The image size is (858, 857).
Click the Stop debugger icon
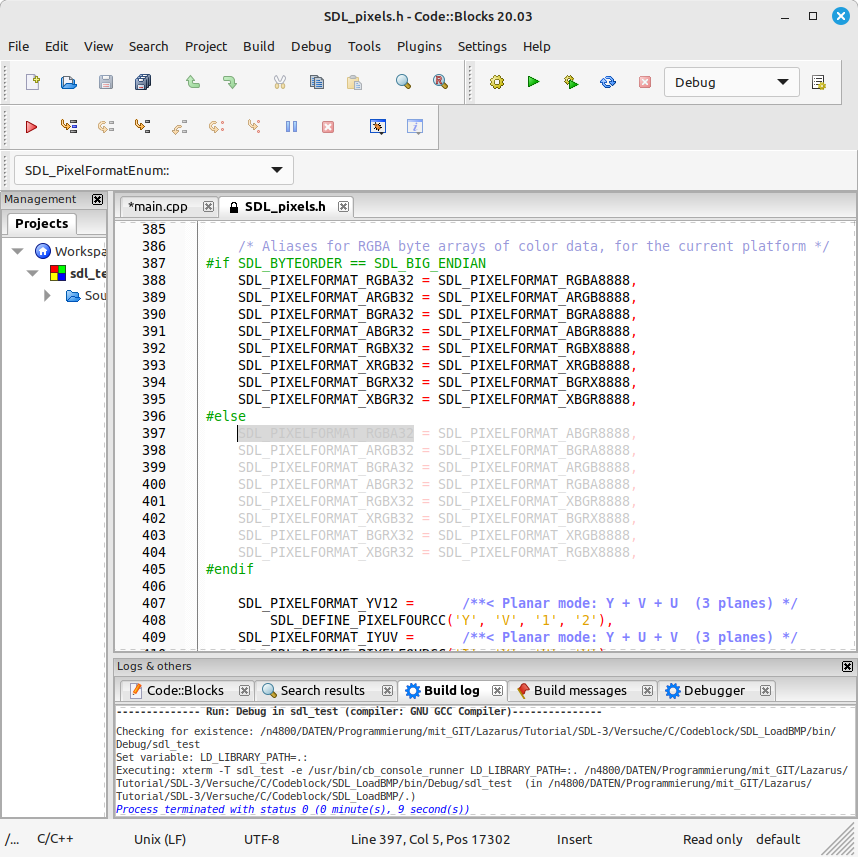(x=328, y=127)
